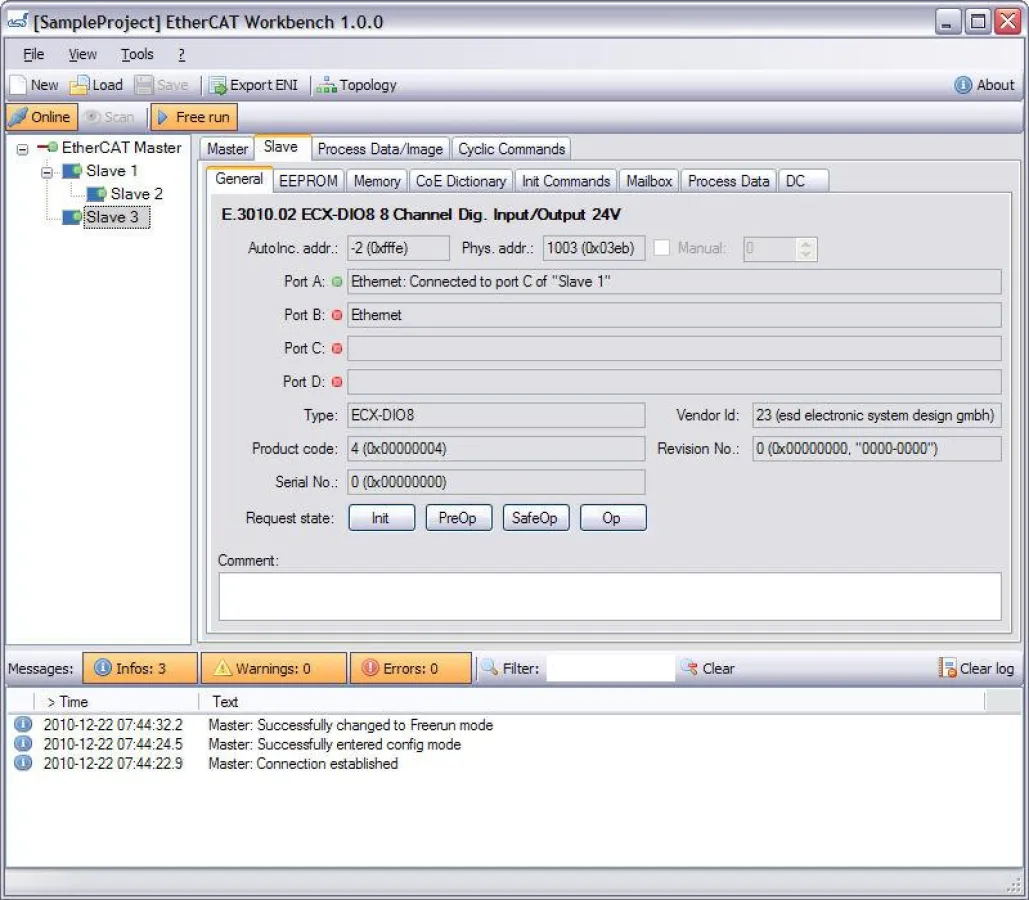
Task: Toggle the Errors: 0 message filter
Action: (410, 668)
